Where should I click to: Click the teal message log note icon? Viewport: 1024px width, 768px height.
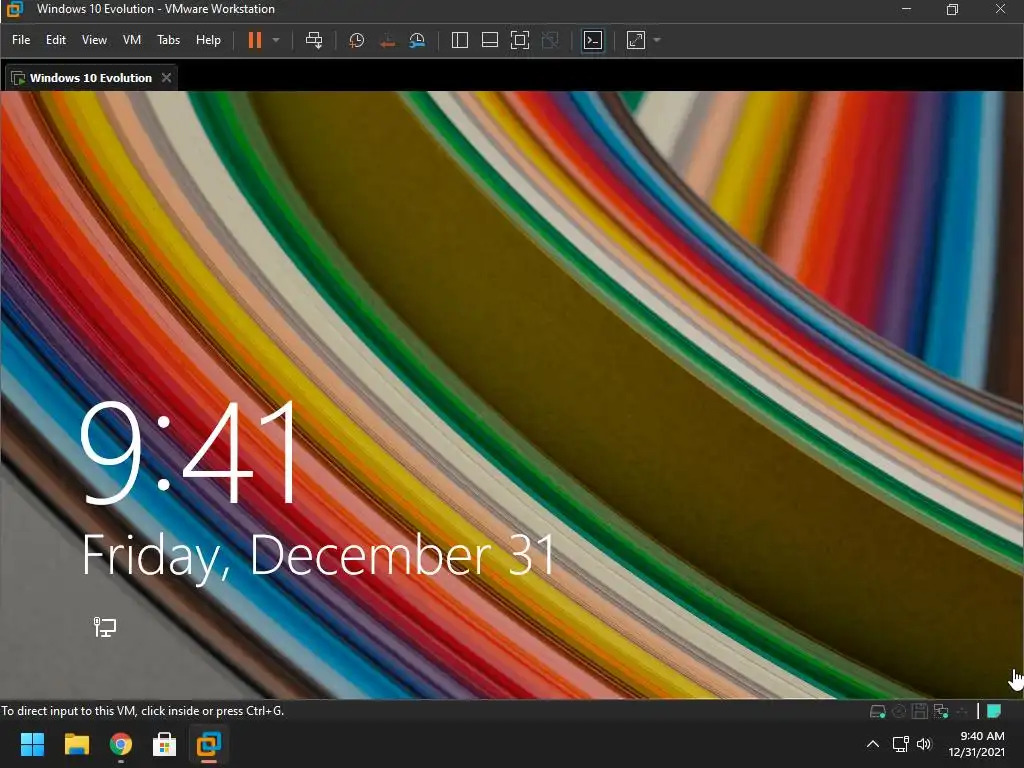point(994,711)
